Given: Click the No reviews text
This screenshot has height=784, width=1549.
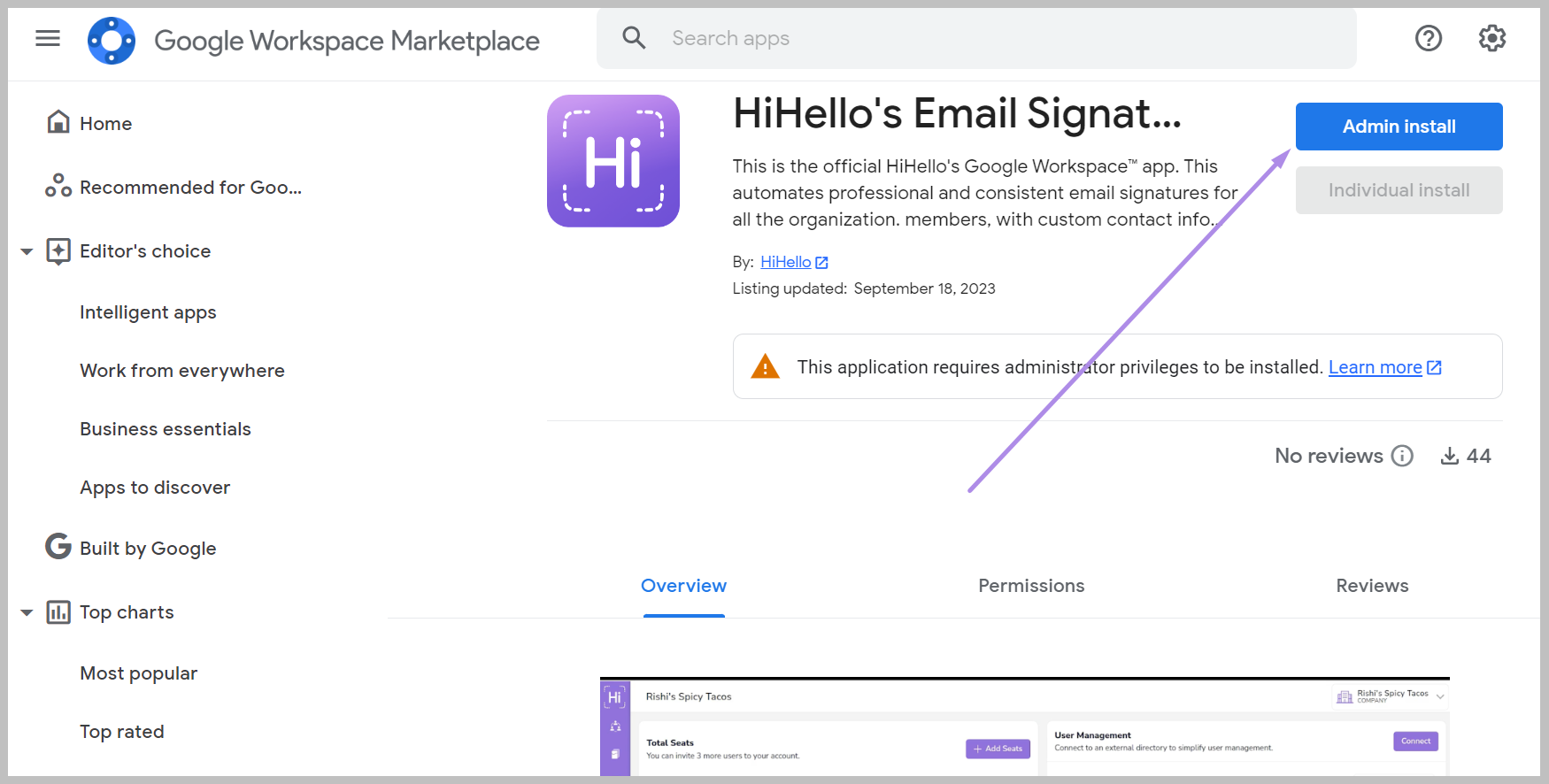Looking at the screenshot, I should click(1329, 456).
